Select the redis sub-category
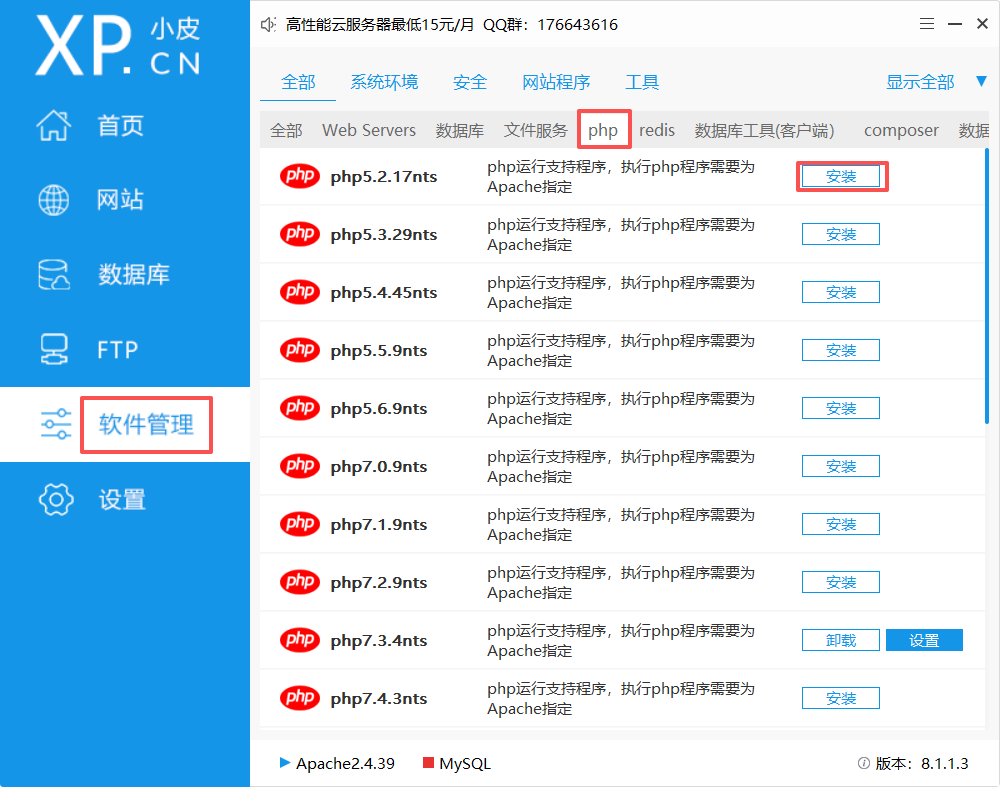The height and width of the screenshot is (787, 1000). 657,131
